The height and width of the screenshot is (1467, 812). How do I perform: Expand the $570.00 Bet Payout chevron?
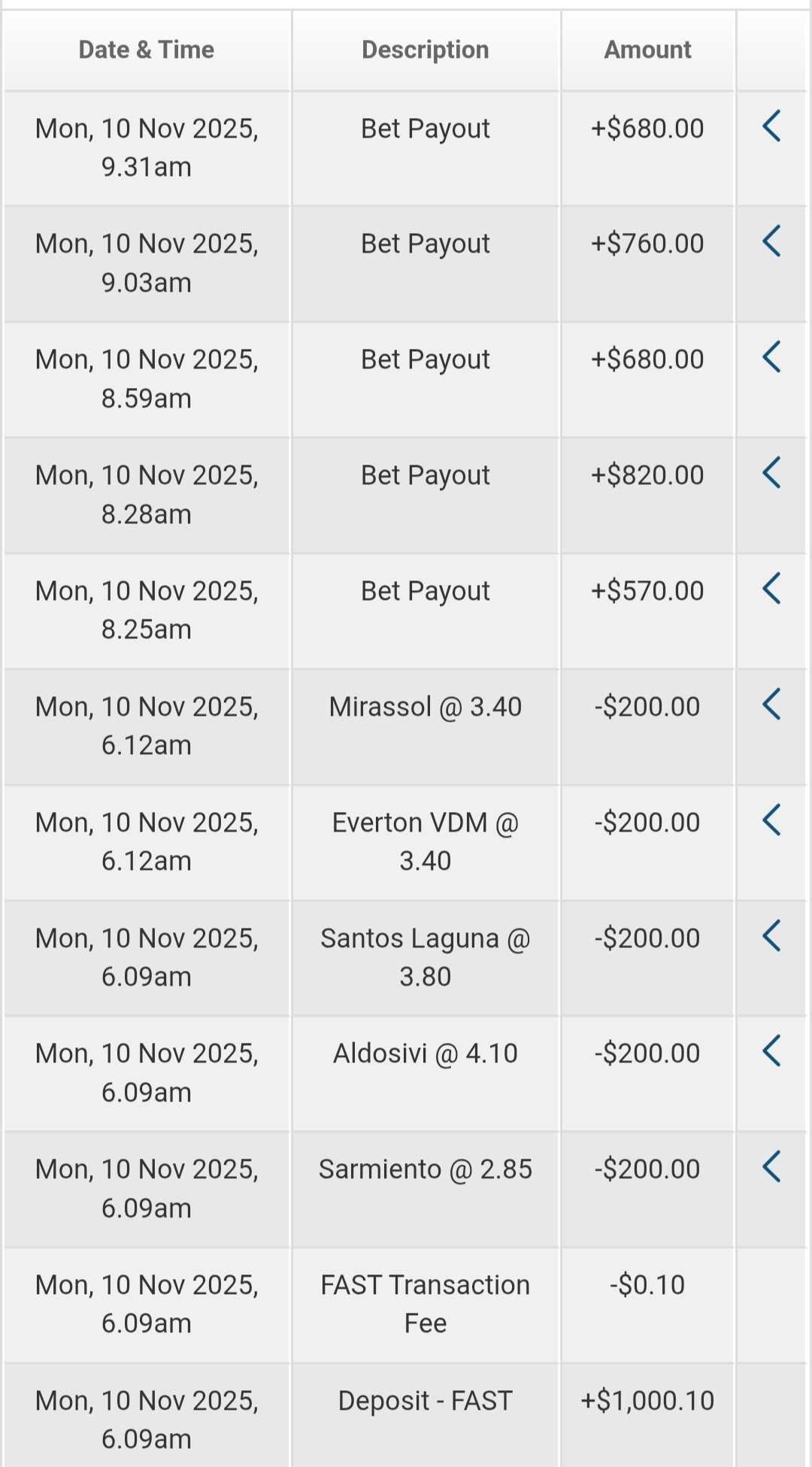point(771,589)
